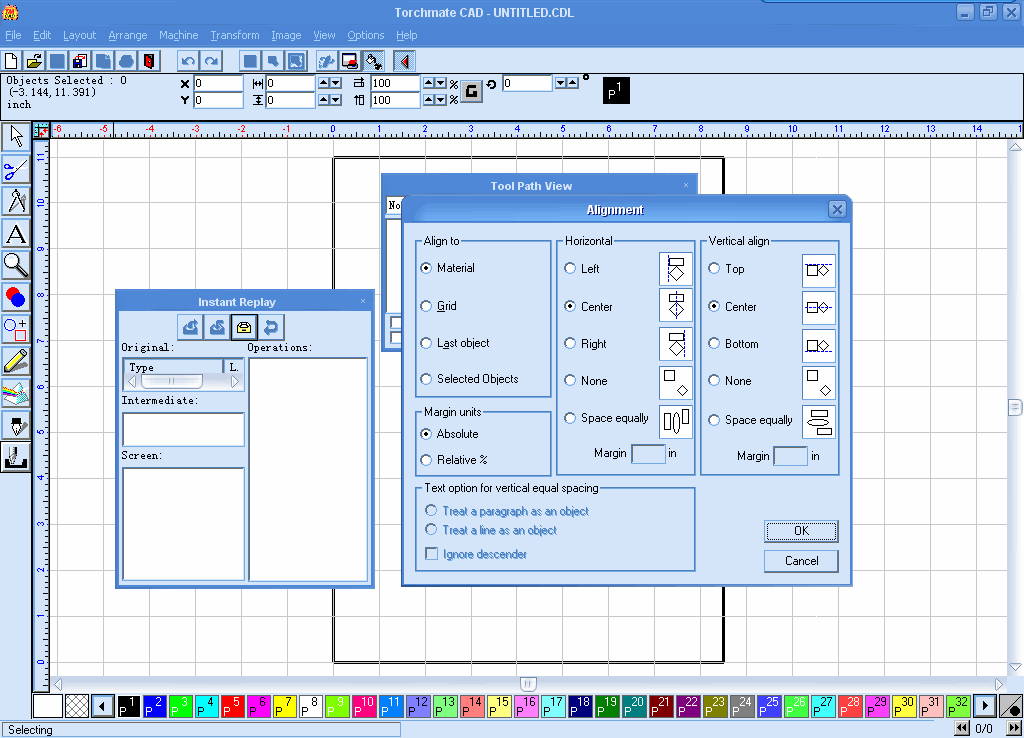Select the magnifying glass Zoom tool

(x=16, y=265)
